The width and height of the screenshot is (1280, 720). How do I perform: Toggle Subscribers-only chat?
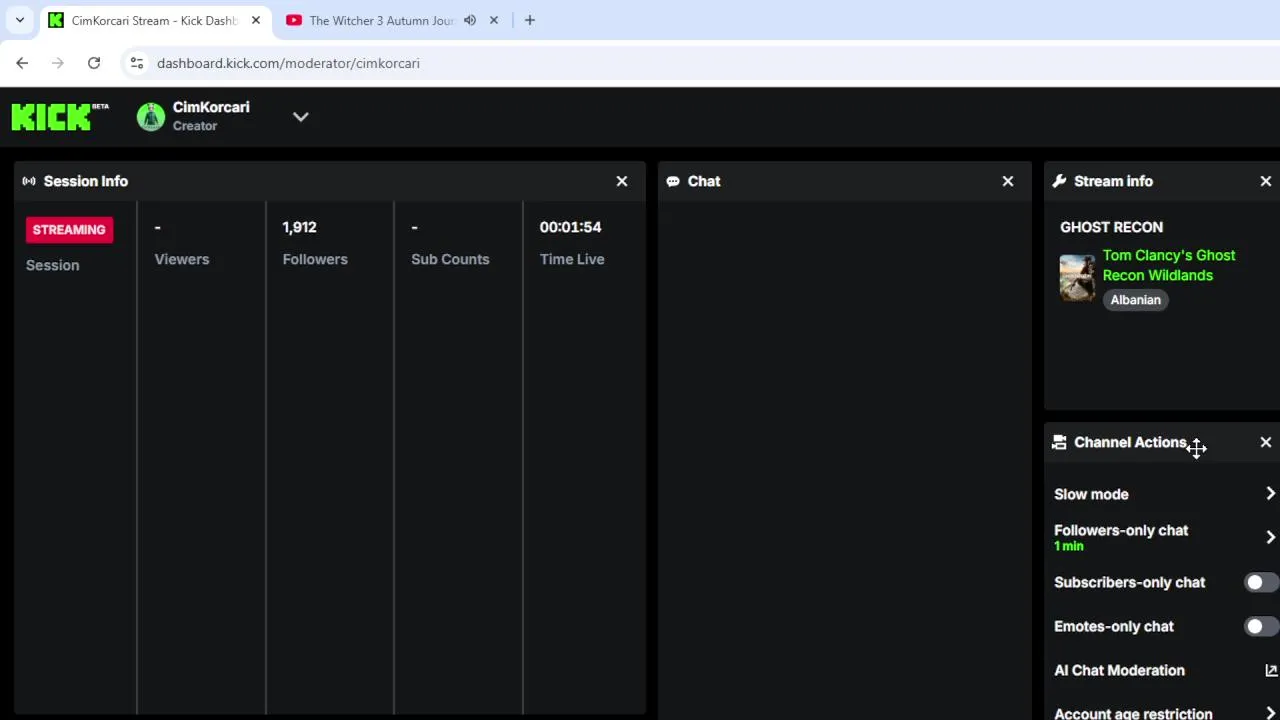tap(1261, 582)
